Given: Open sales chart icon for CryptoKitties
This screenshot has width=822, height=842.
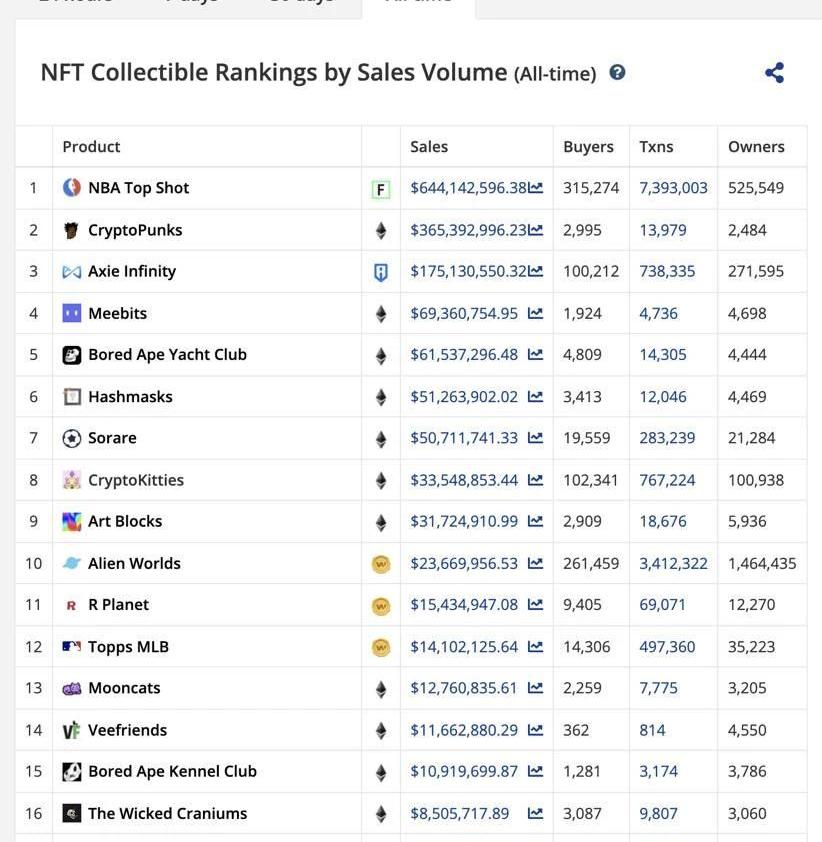Looking at the screenshot, I should (x=535, y=480).
